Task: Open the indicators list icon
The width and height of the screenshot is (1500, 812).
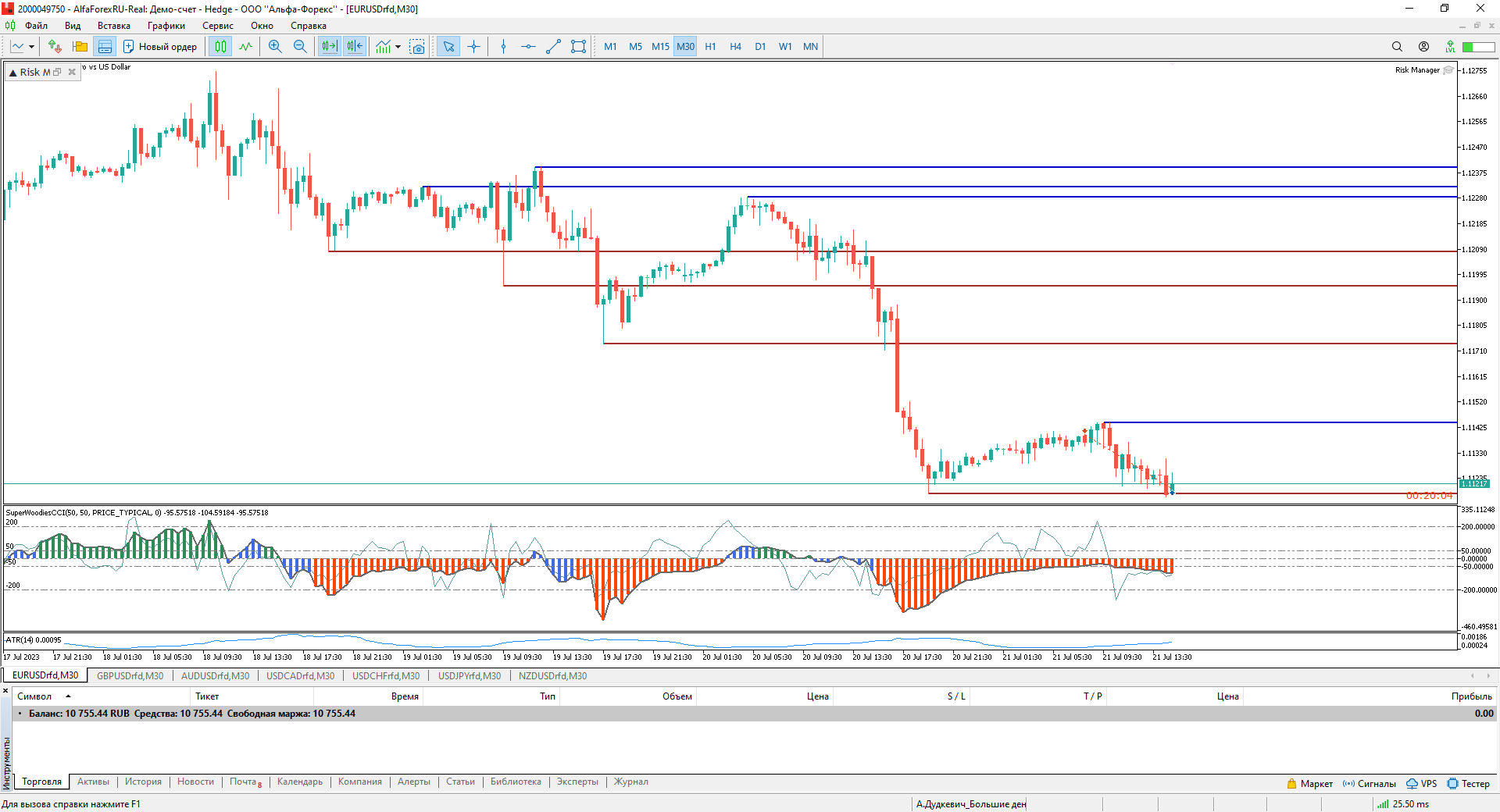Action: pyautogui.click(x=383, y=47)
